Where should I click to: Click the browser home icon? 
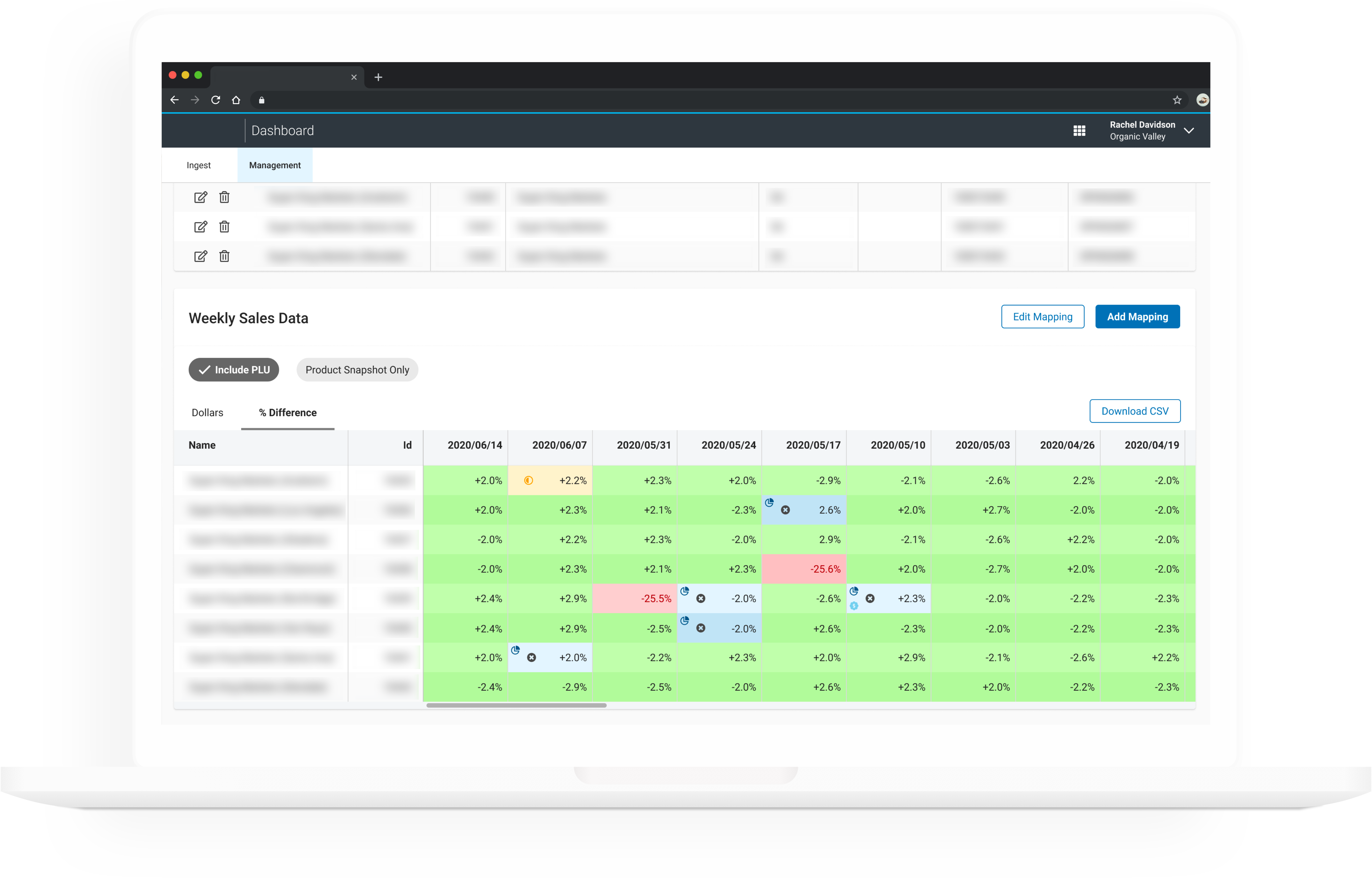[236, 100]
